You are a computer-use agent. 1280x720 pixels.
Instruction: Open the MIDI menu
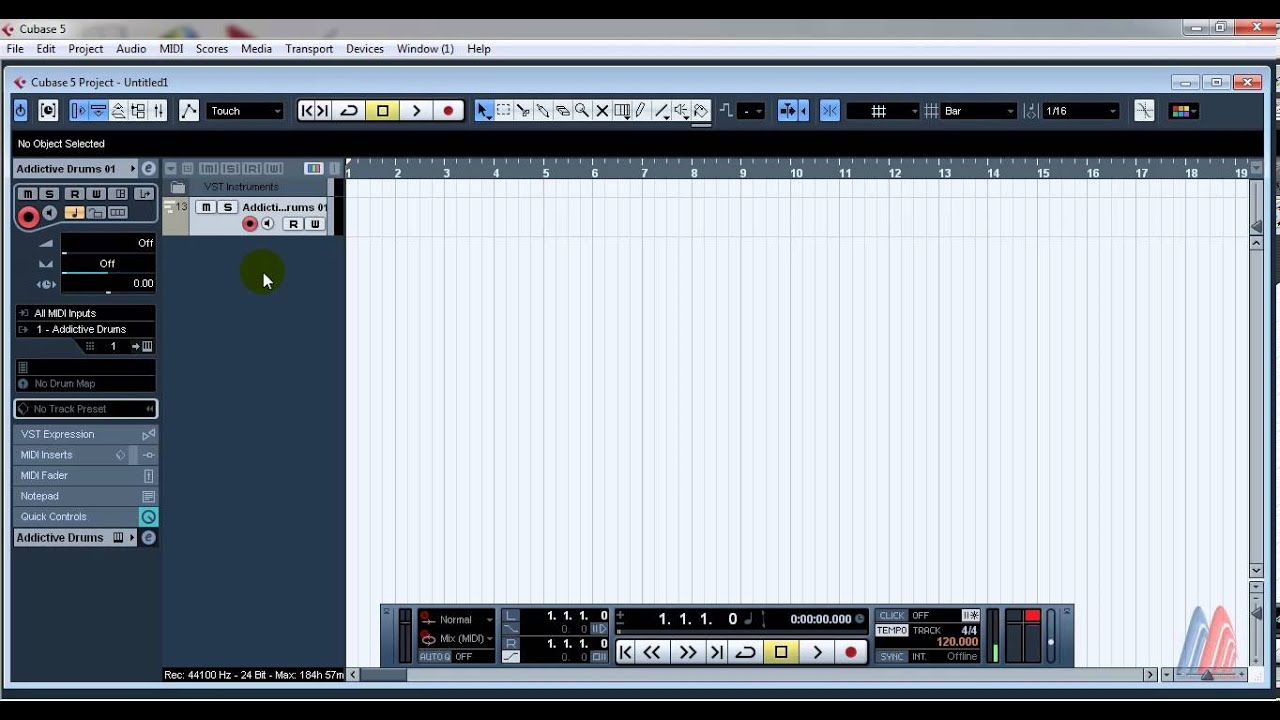click(171, 48)
